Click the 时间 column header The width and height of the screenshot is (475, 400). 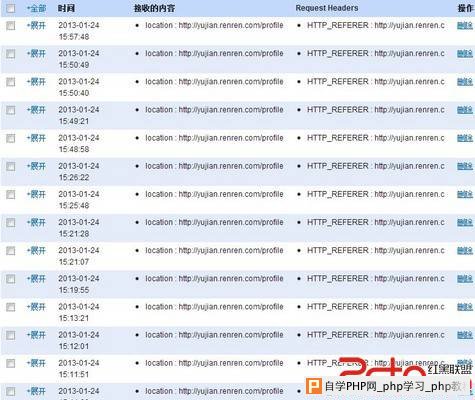pos(66,8)
